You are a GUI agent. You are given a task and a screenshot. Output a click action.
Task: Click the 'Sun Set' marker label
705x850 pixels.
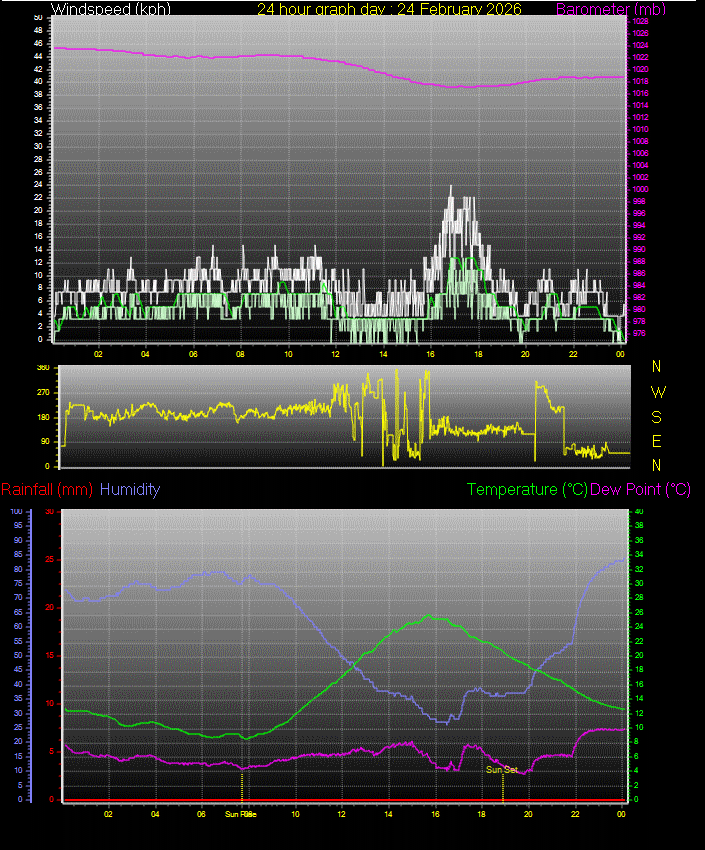[x=501, y=769]
